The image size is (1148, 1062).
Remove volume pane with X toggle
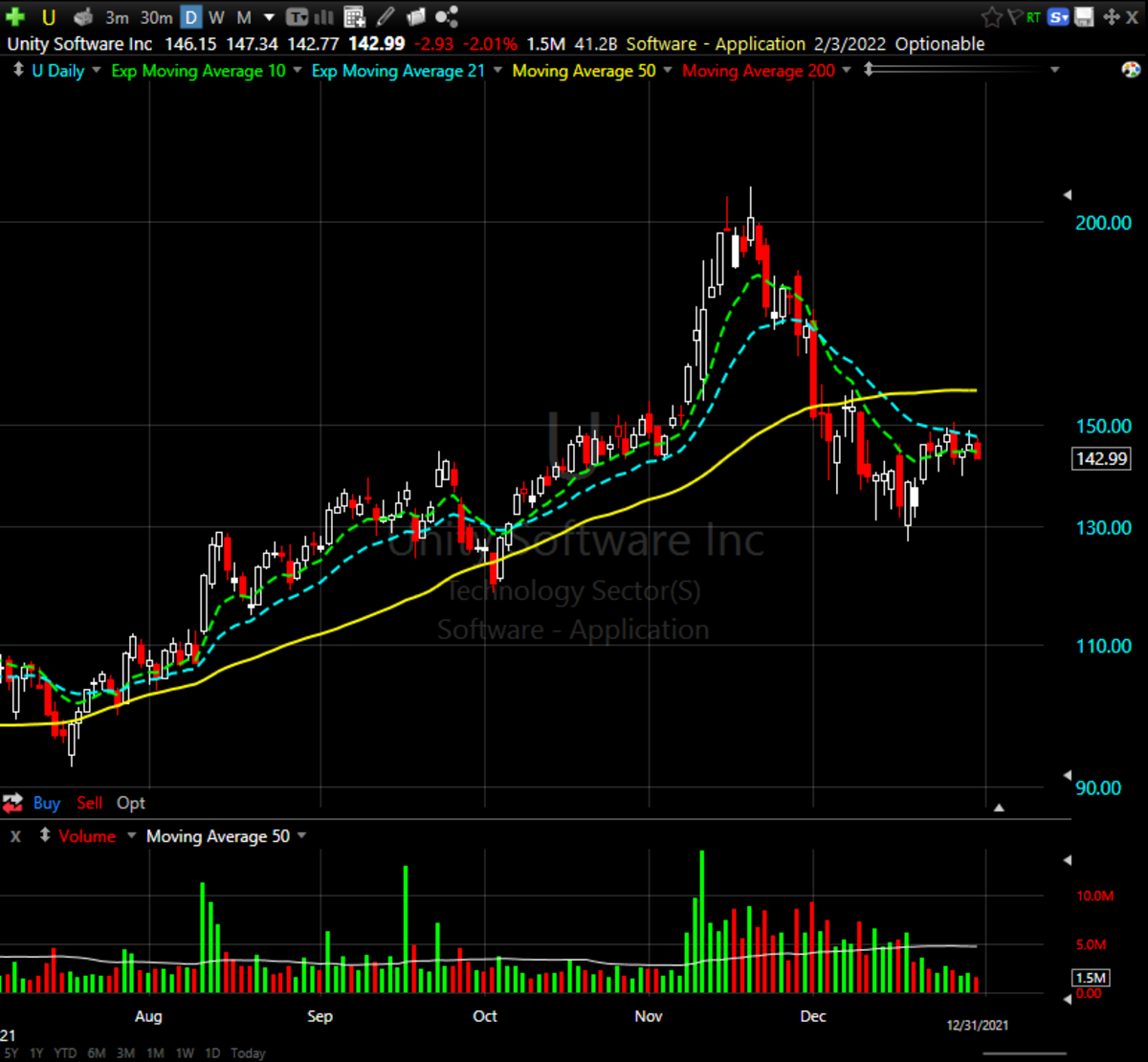pyautogui.click(x=15, y=836)
